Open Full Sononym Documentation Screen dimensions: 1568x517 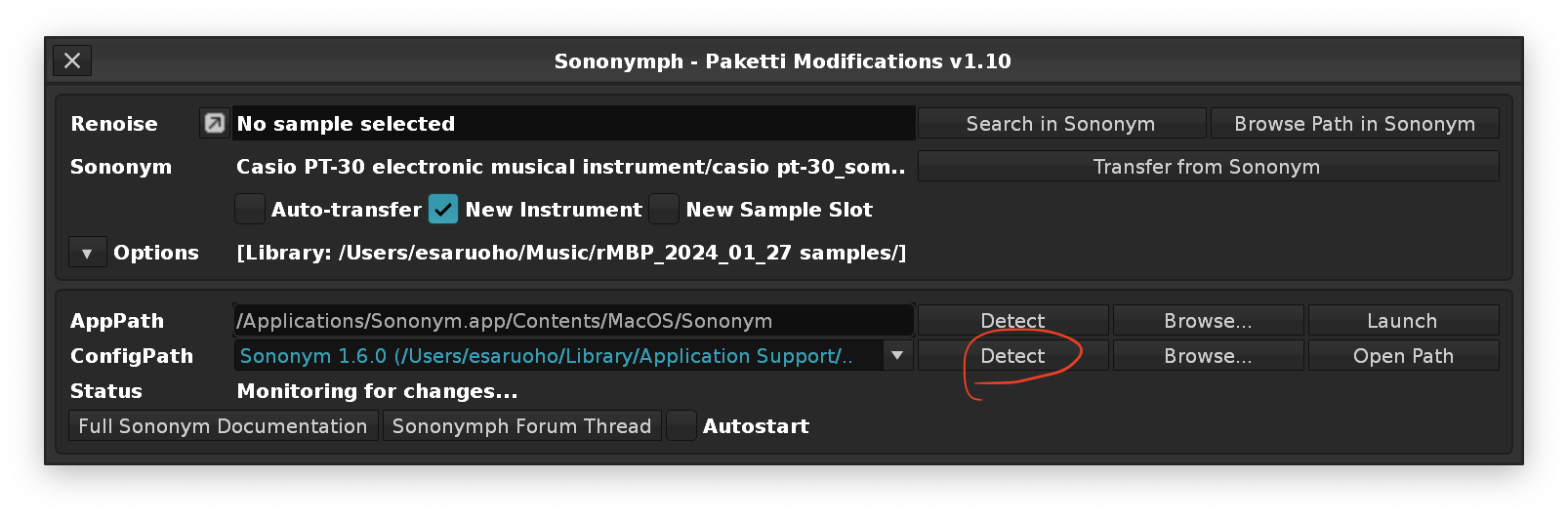point(223,425)
